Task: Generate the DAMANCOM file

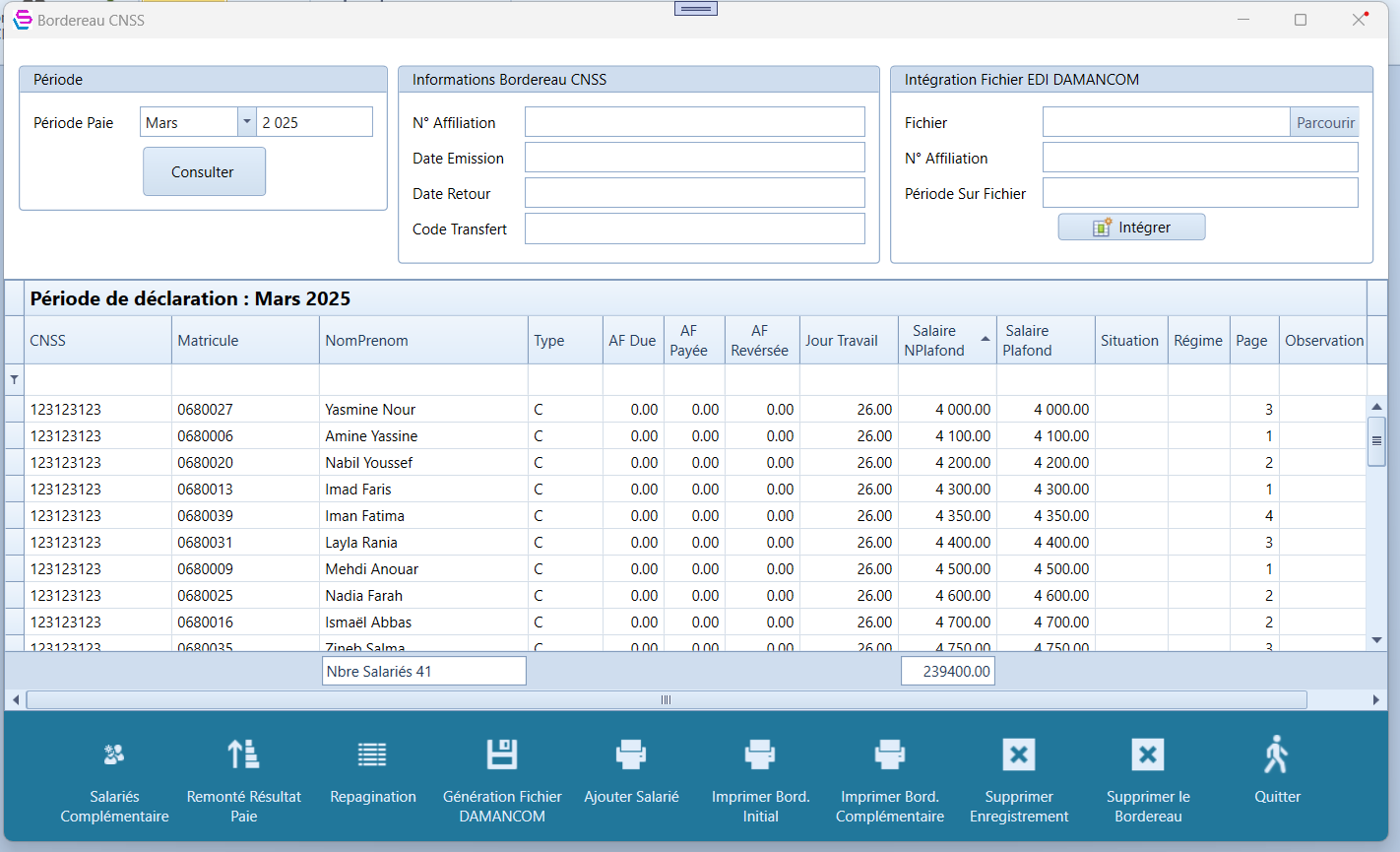Action: click(x=502, y=755)
